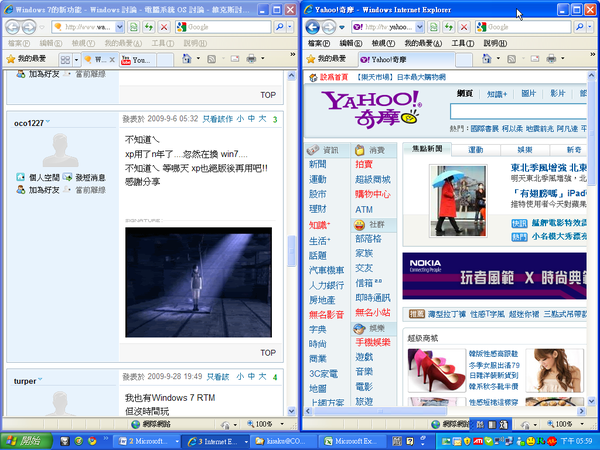Click the Forward button in the Yahoo IE window
Image resolution: width=600 pixels, height=450 pixels.
[x=329, y=27]
